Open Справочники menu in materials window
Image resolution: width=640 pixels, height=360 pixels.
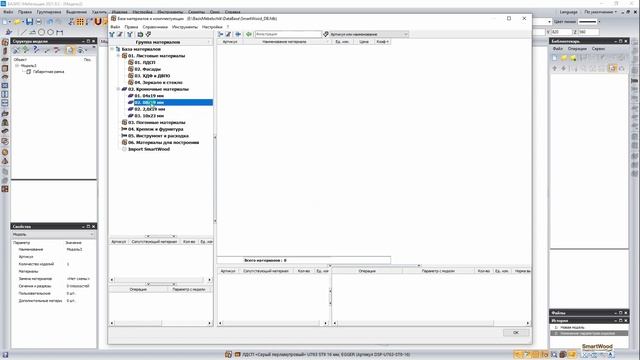[155, 27]
